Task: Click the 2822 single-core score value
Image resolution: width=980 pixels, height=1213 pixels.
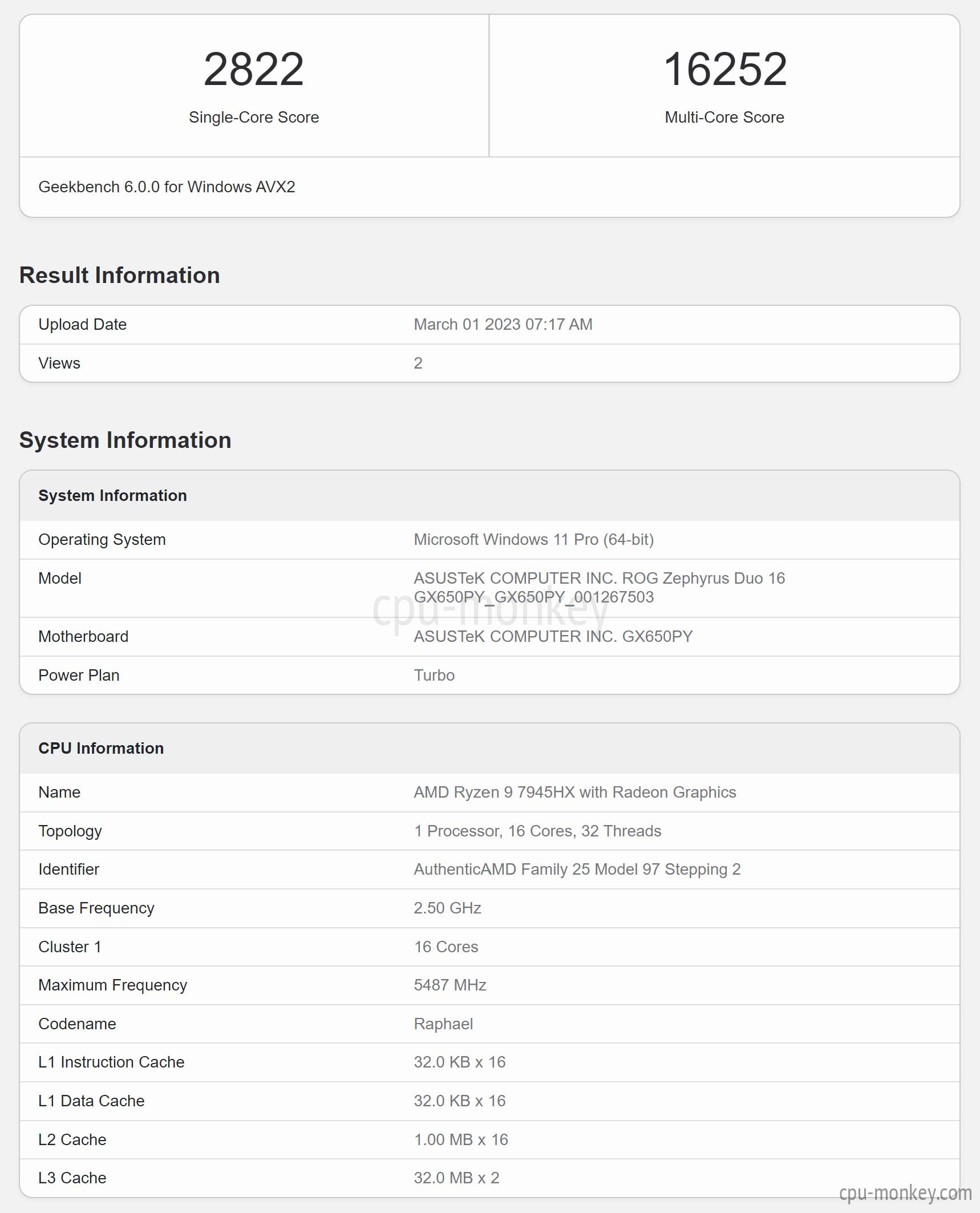Action: pyautogui.click(x=254, y=69)
